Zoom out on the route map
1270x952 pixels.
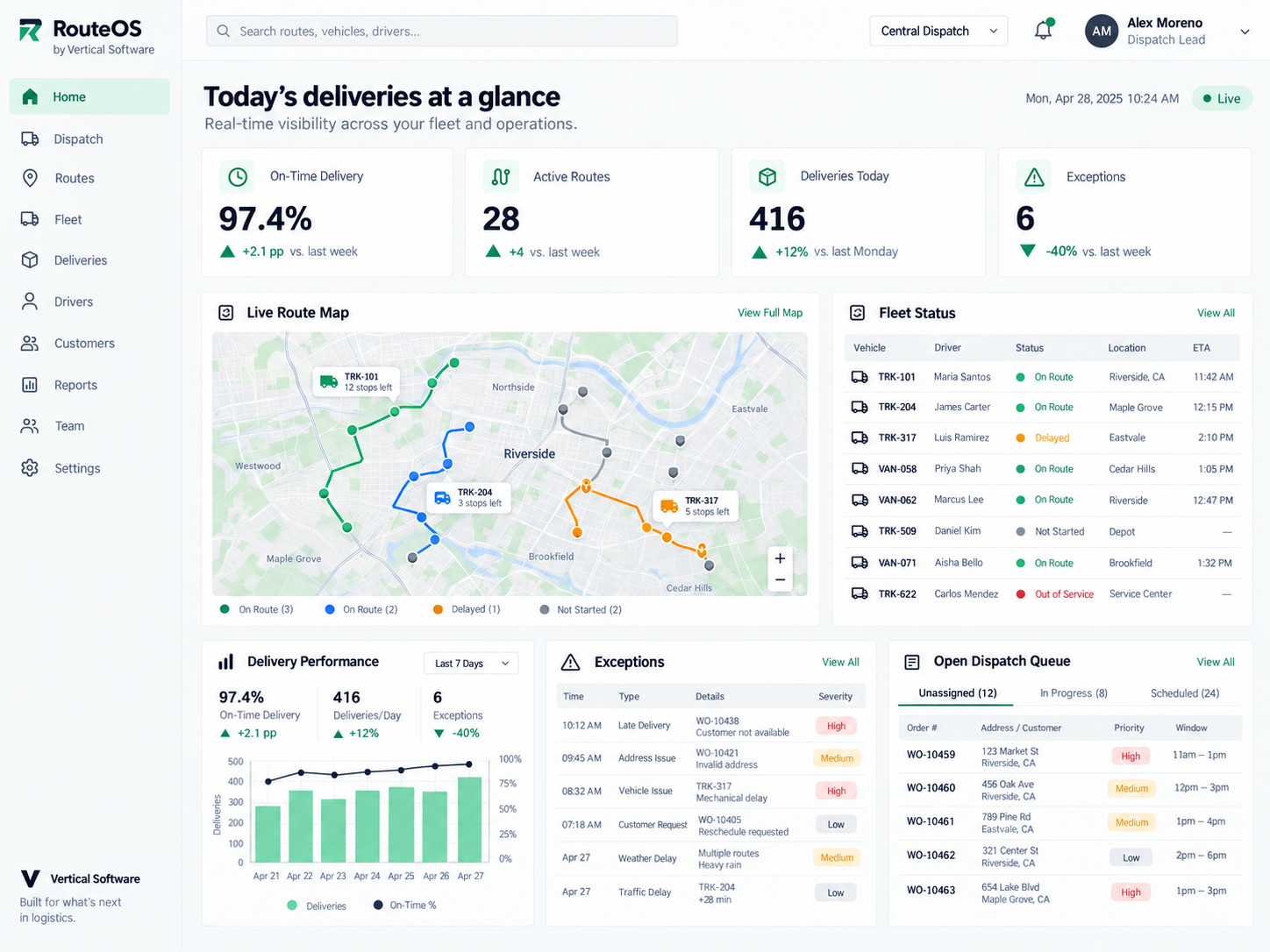coord(780,580)
